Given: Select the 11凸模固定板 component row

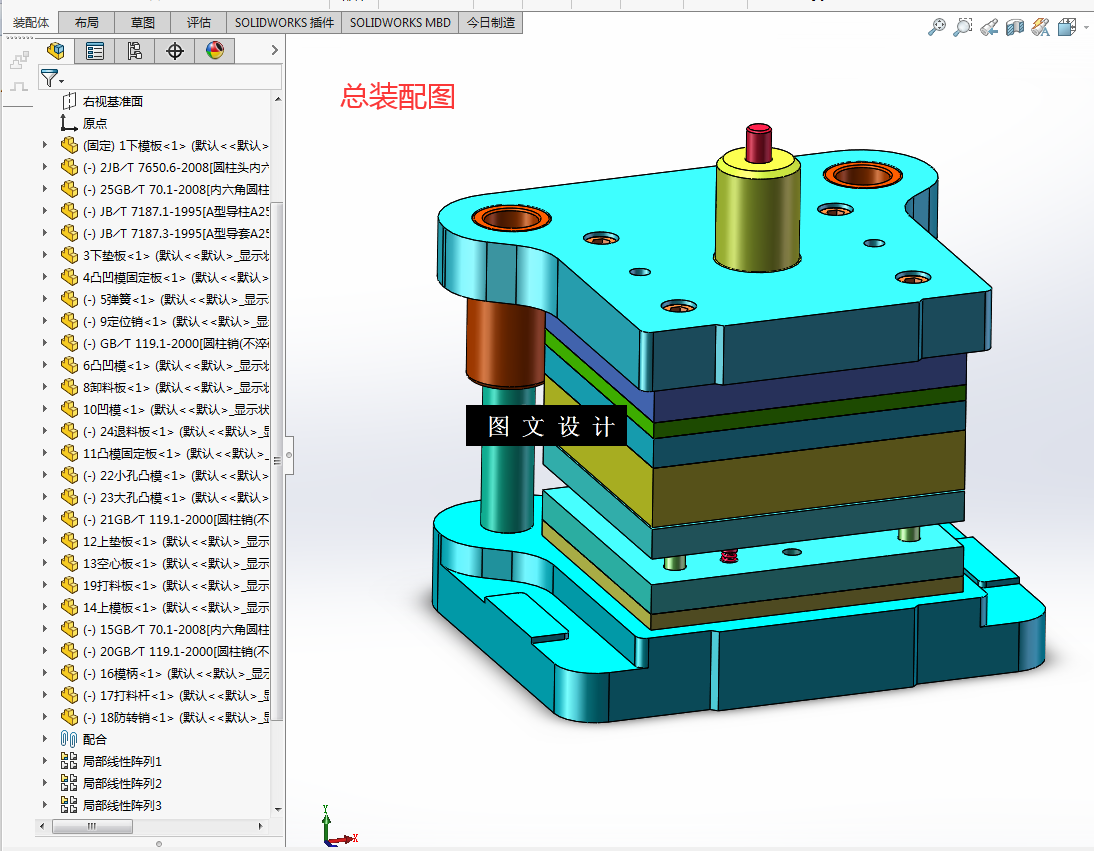Looking at the screenshot, I should (x=165, y=453).
